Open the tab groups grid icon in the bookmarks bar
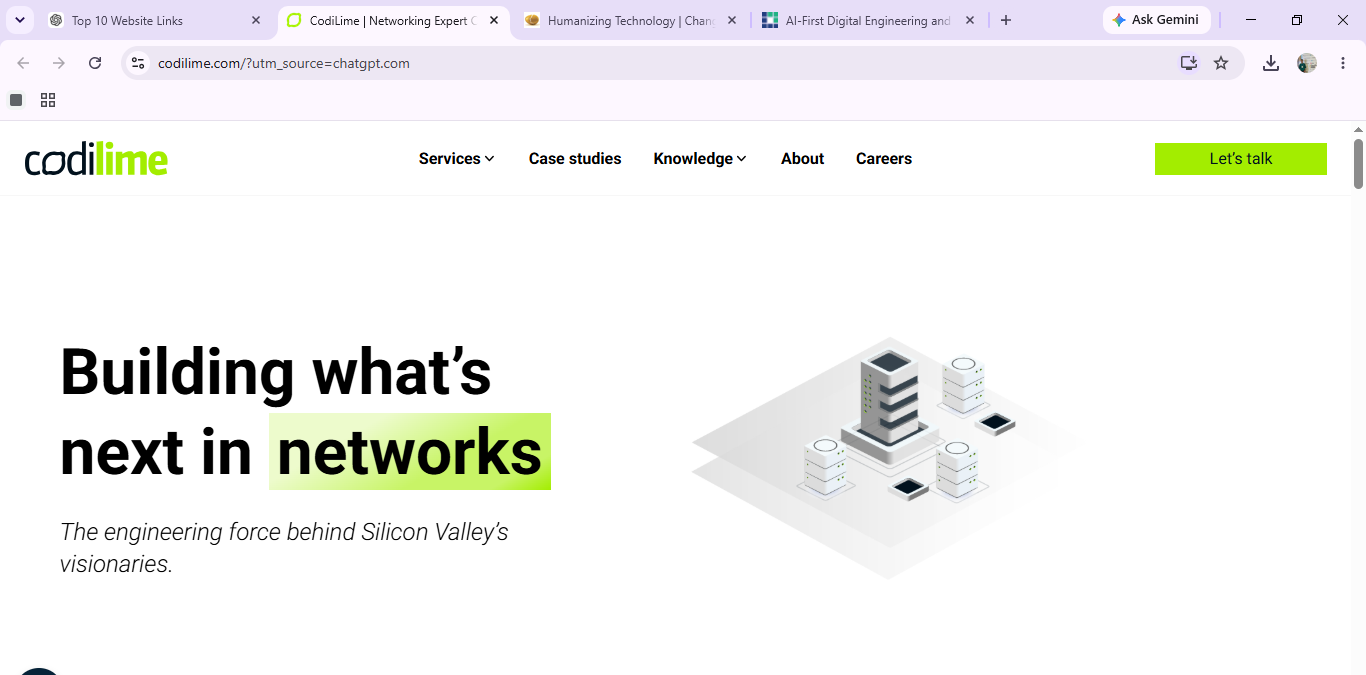Image resolution: width=1366 pixels, height=675 pixels. click(x=48, y=100)
